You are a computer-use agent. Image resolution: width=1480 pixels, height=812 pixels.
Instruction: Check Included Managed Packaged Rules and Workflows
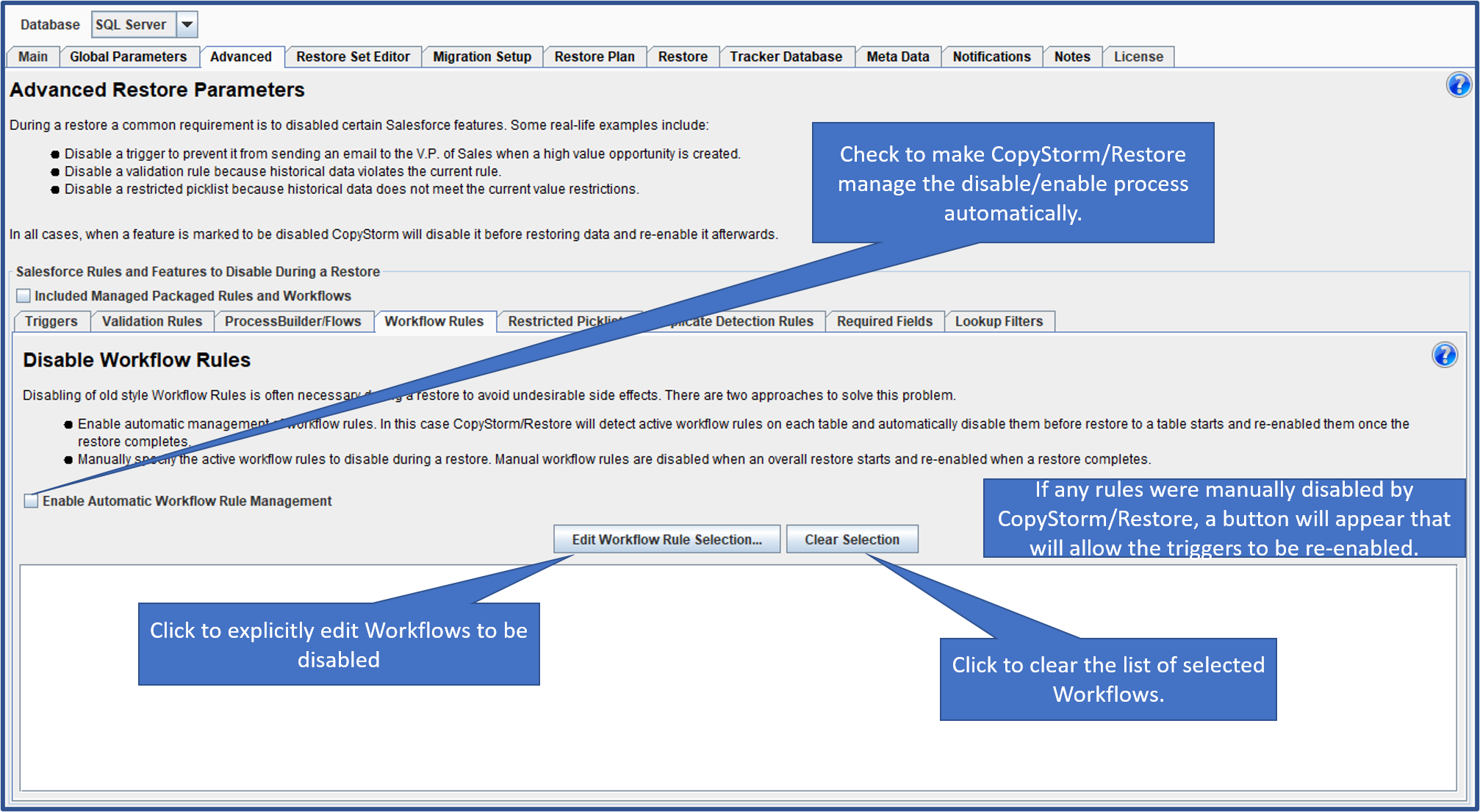coord(24,296)
